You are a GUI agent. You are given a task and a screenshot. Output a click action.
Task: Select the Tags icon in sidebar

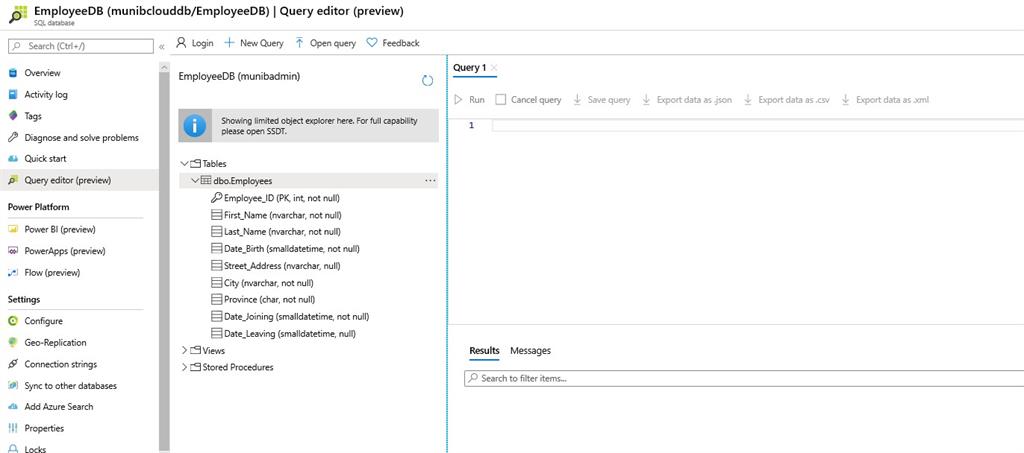pyautogui.click(x=12, y=116)
